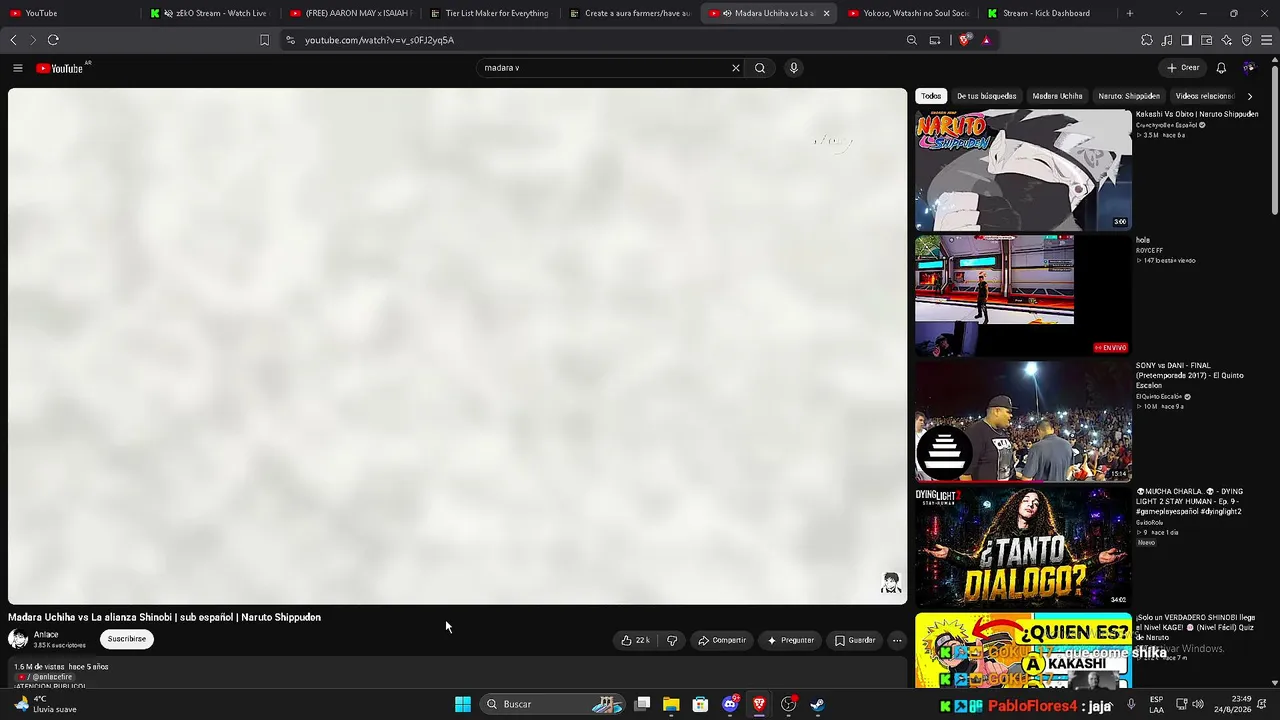Select the Madara Uchiha filter chip

1057,96
